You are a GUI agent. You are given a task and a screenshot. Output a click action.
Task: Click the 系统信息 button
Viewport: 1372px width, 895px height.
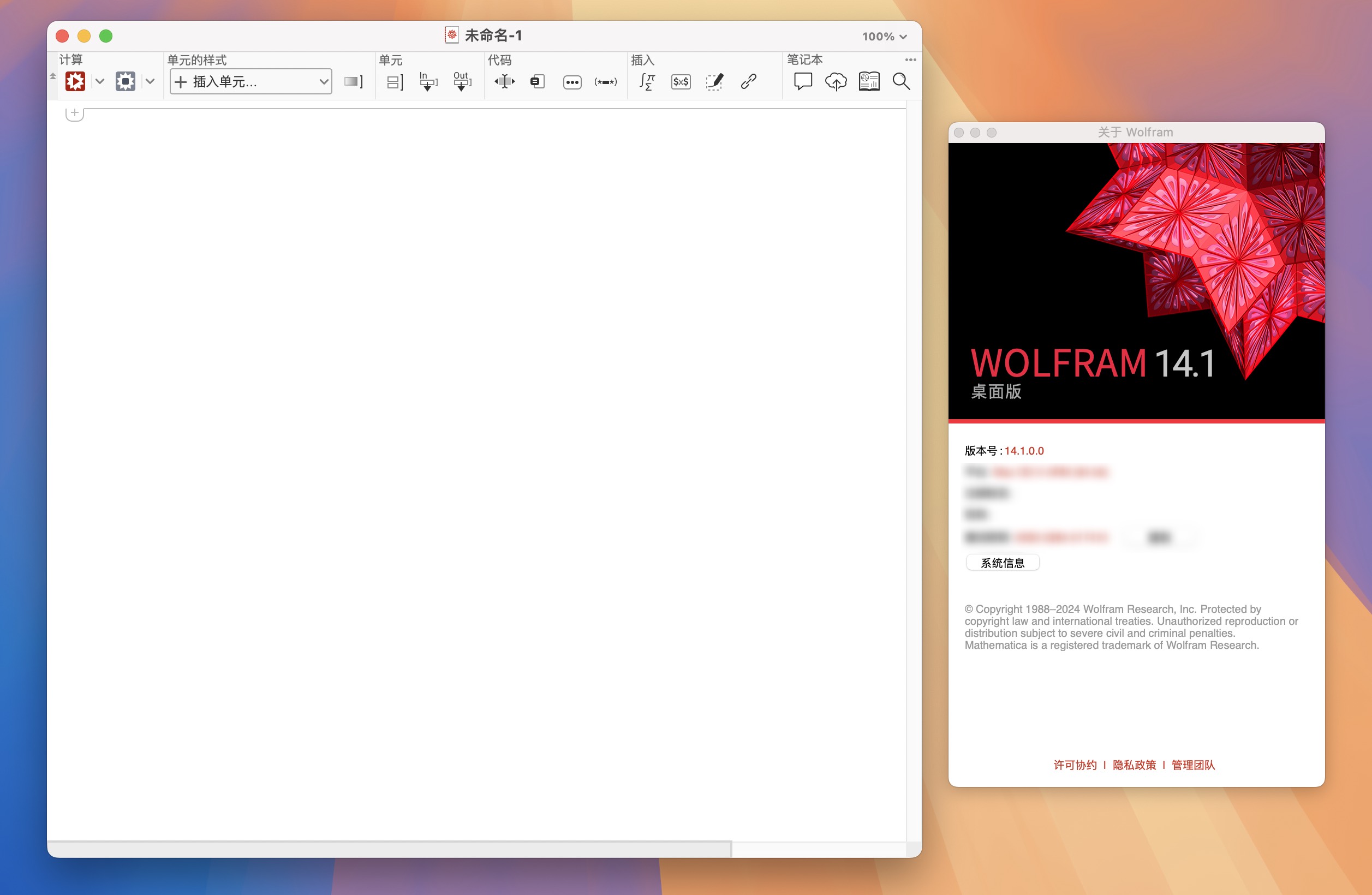(x=1003, y=563)
